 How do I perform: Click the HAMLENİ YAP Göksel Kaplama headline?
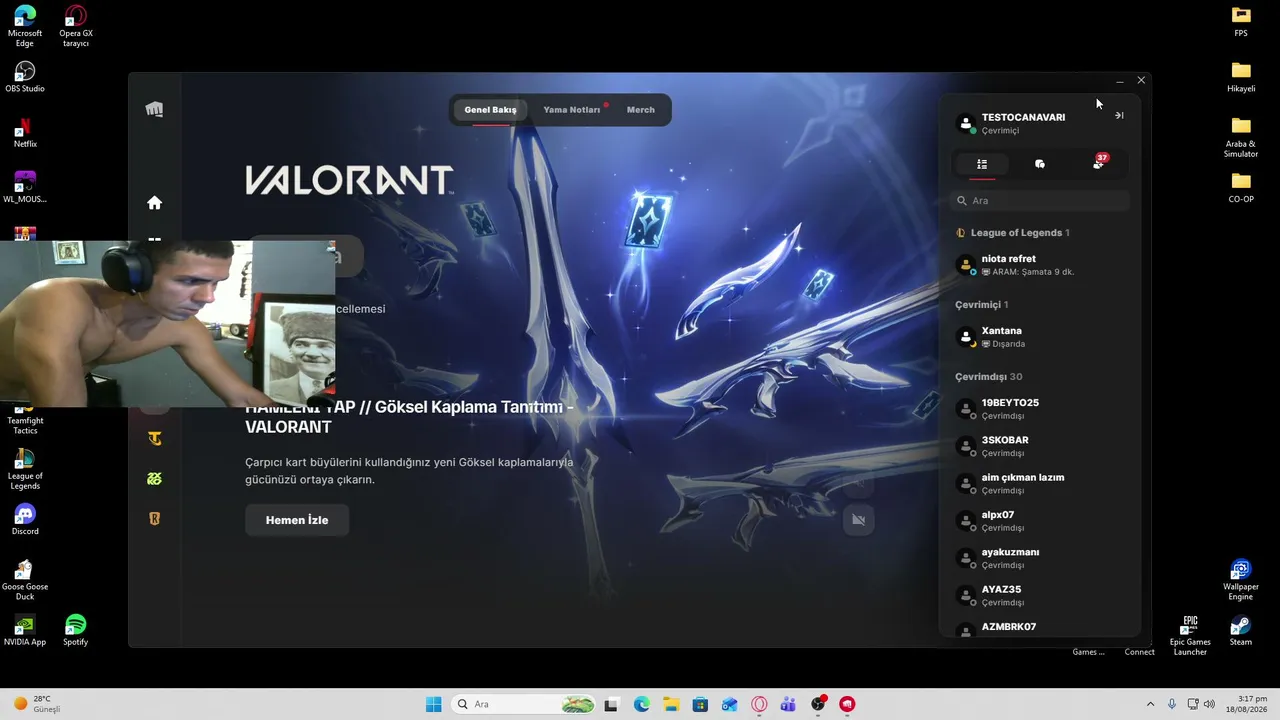pos(410,417)
